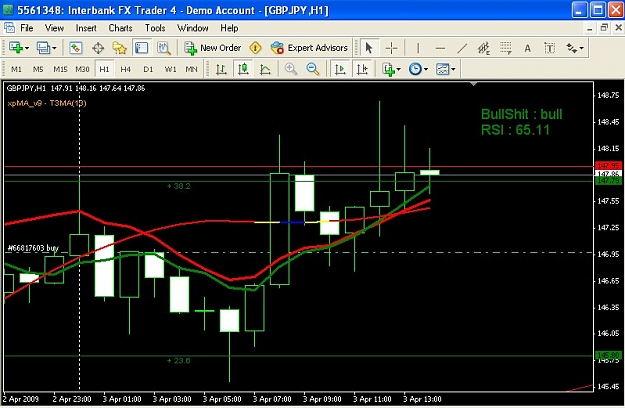Viewport: 625px width, 408px height.
Task: Click the #66817603 buy order label
Action: [33, 248]
